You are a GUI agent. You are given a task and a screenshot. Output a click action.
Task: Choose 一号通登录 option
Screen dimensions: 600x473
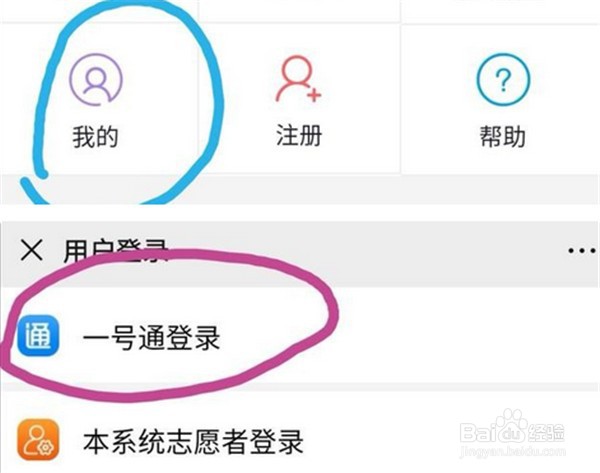pos(152,338)
